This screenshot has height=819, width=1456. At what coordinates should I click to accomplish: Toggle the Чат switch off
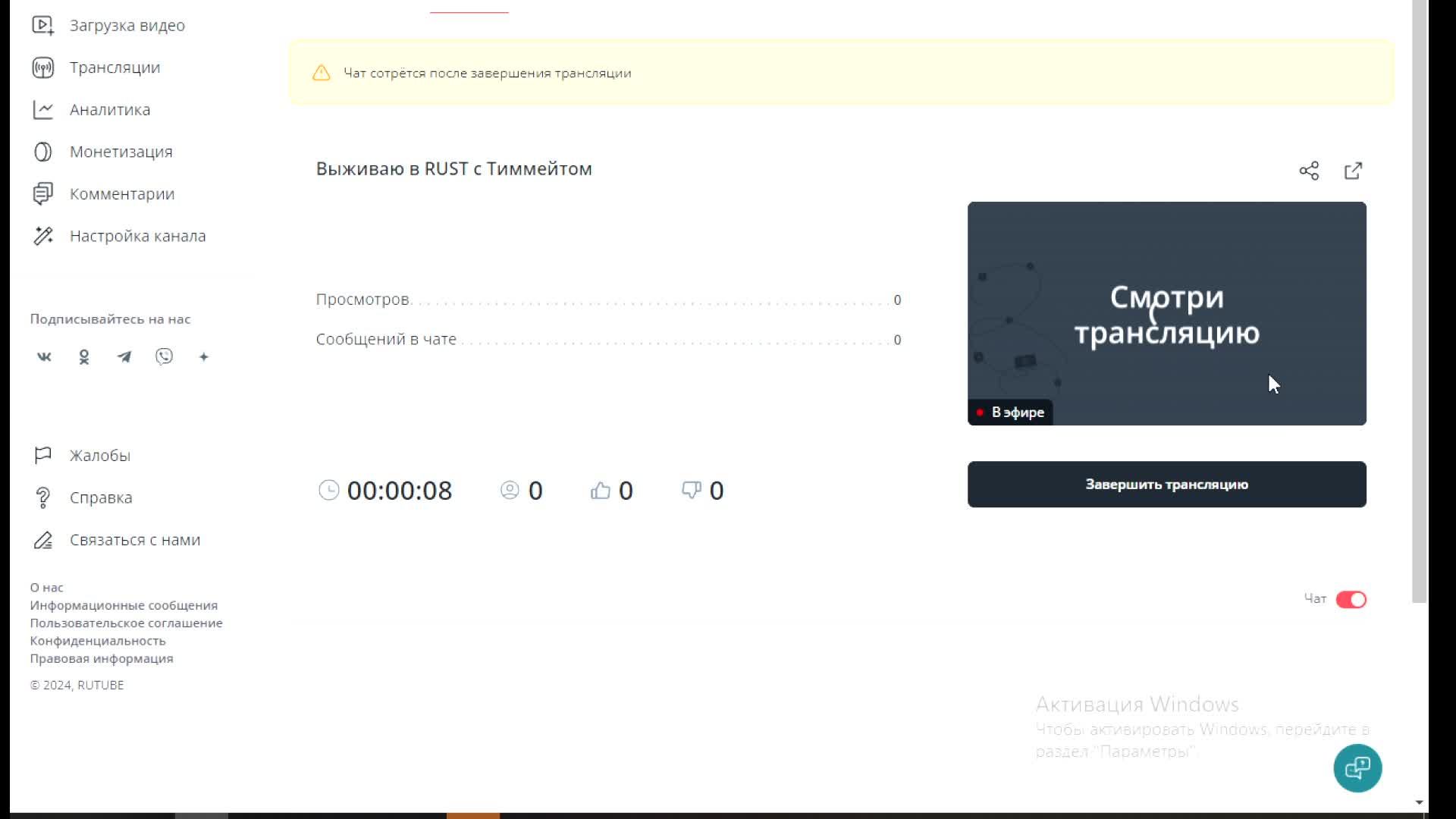coord(1351,600)
